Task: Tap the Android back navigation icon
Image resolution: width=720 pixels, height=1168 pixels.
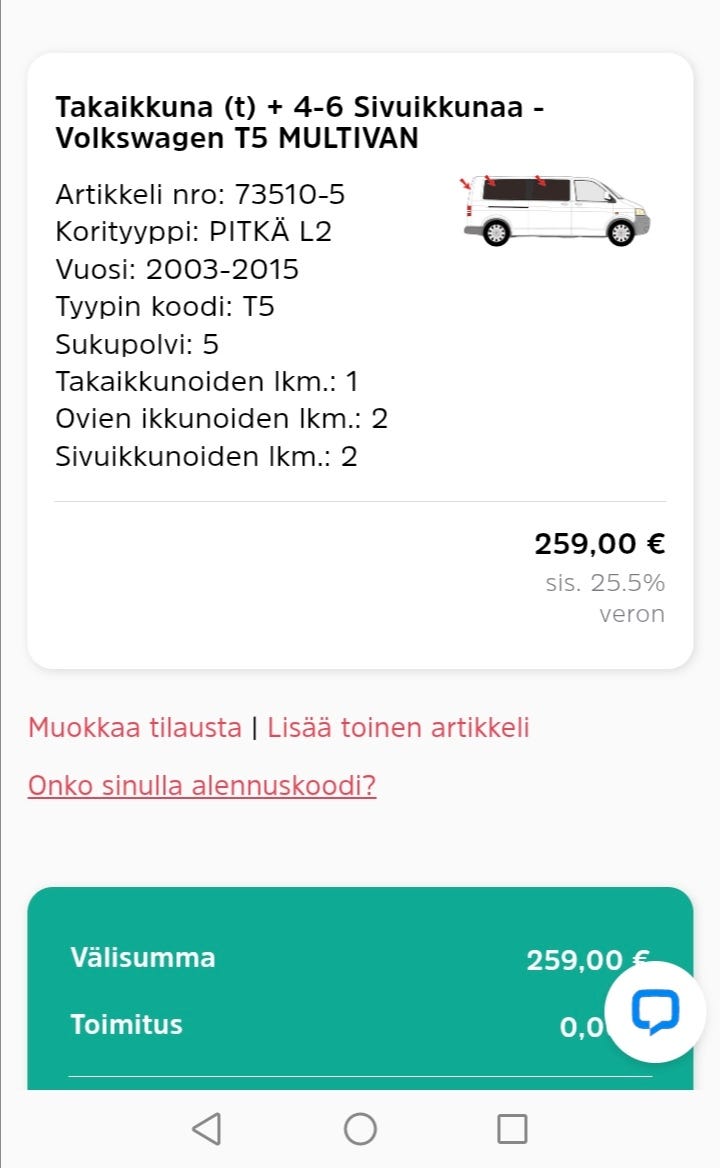Action: pos(206,1129)
